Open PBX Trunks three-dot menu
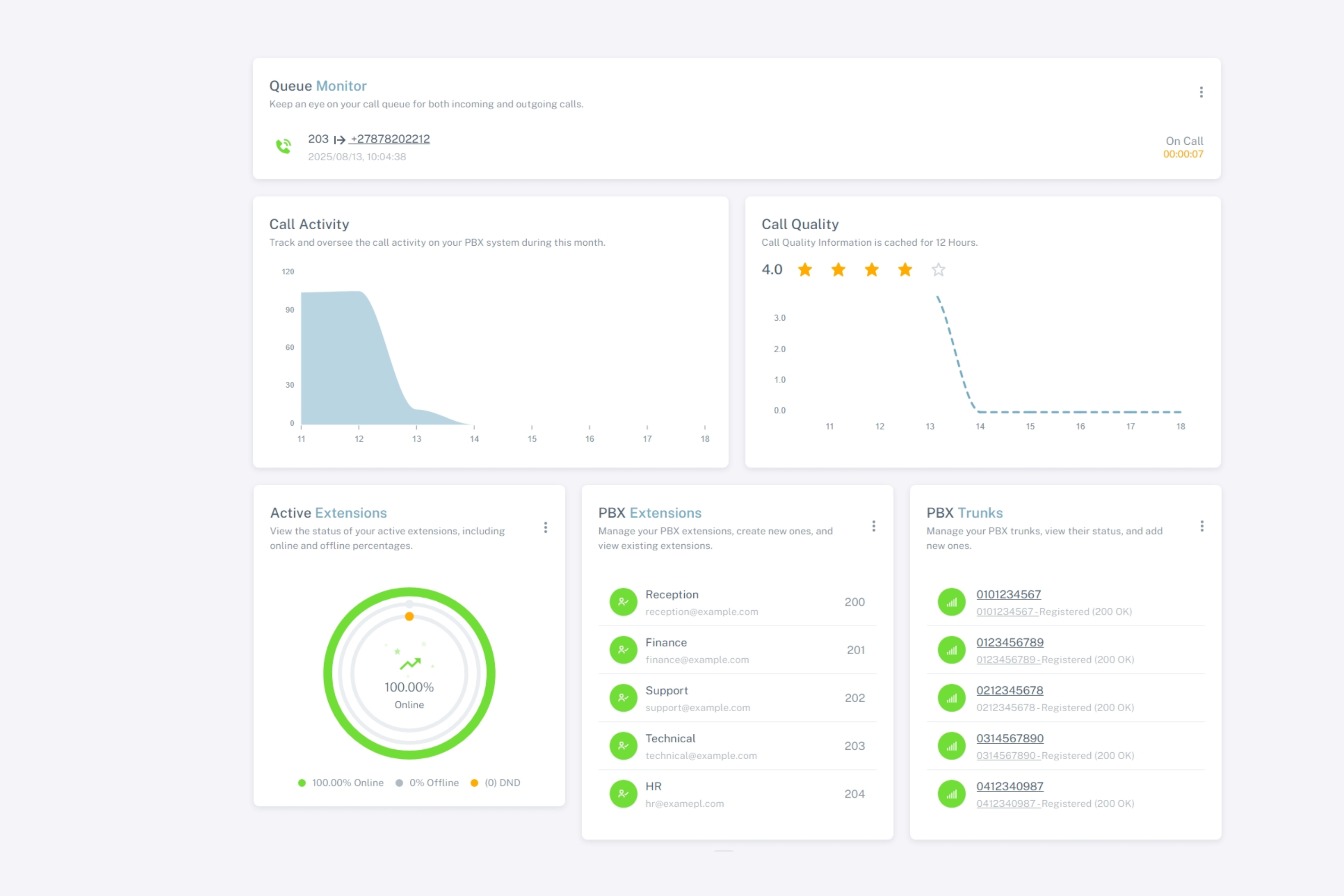 (x=1202, y=526)
